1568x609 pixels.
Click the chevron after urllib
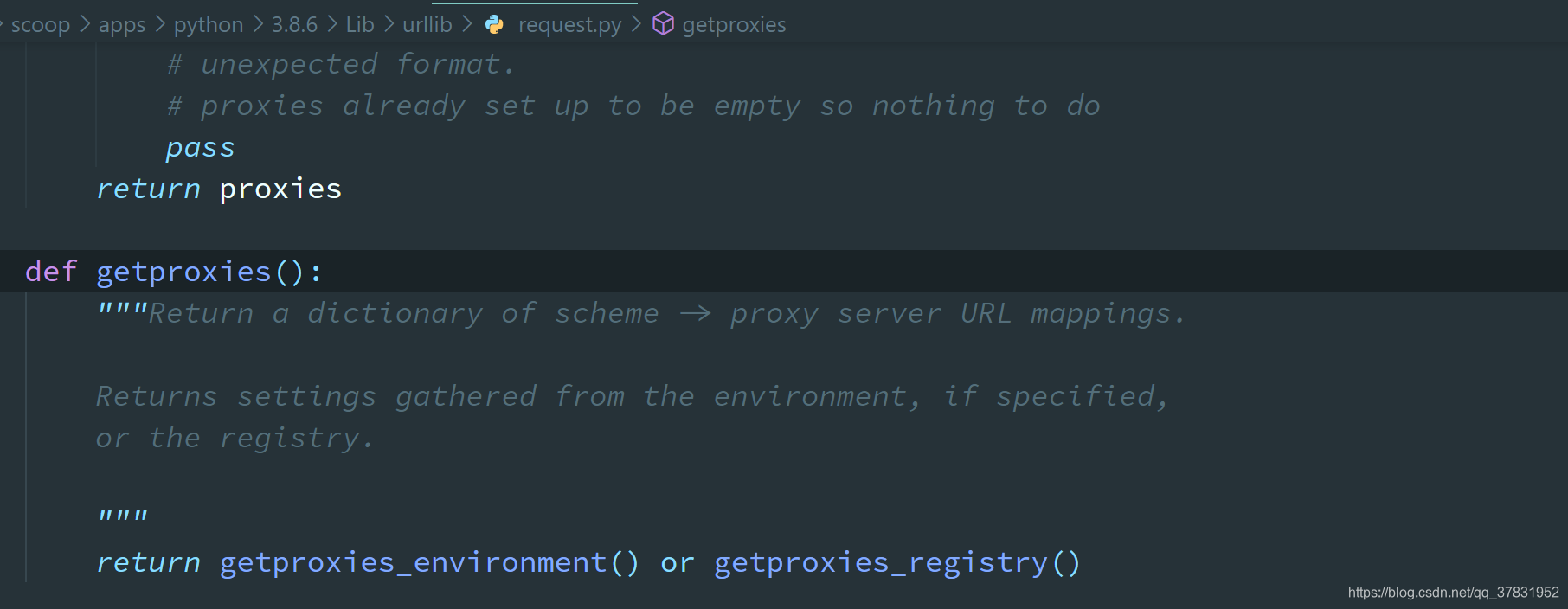click(x=467, y=24)
